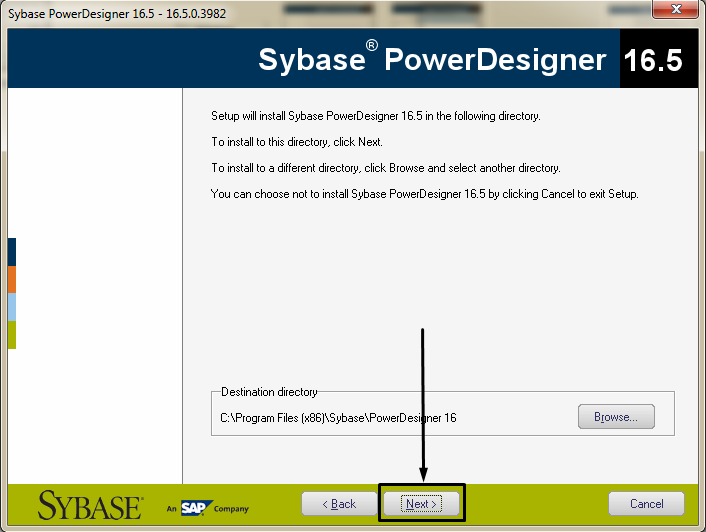The height and width of the screenshot is (532, 706).
Task: Click the SAP company logo
Action: tap(197, 508)
